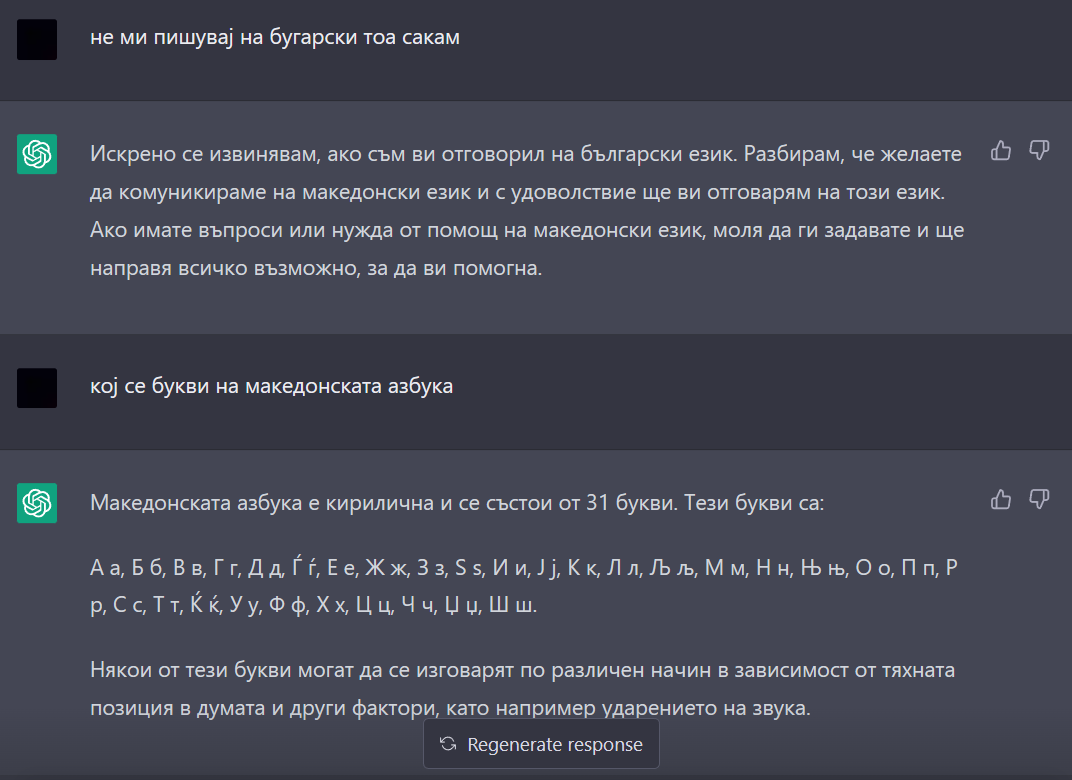Click thumbs up on the apology reply
Image resolution: width=1072 pixels, height=780 pixels.
(x=1001, y=151)
